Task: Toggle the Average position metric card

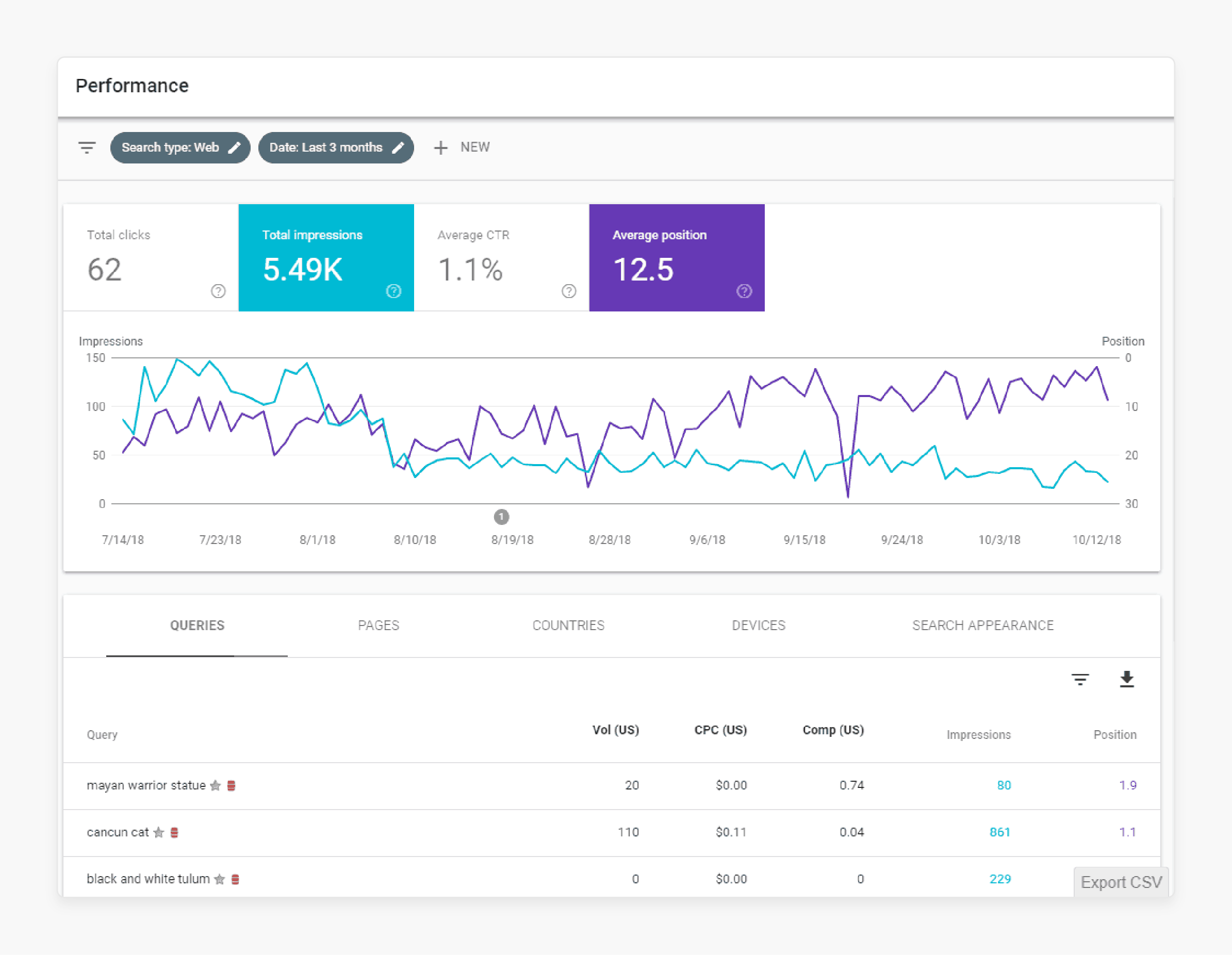Action: tap(677, 258)
